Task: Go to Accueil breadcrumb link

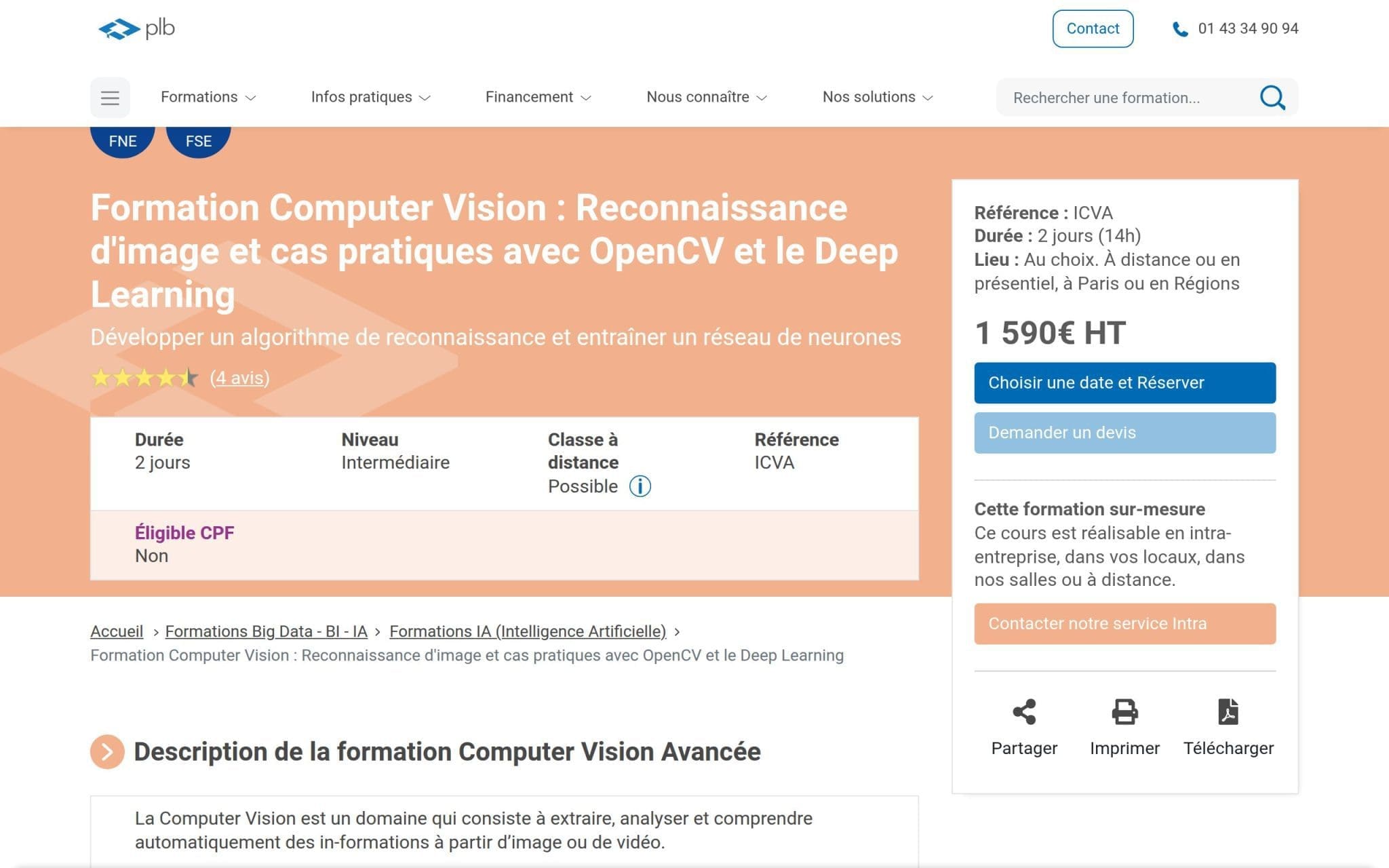Action: (117, 631)
